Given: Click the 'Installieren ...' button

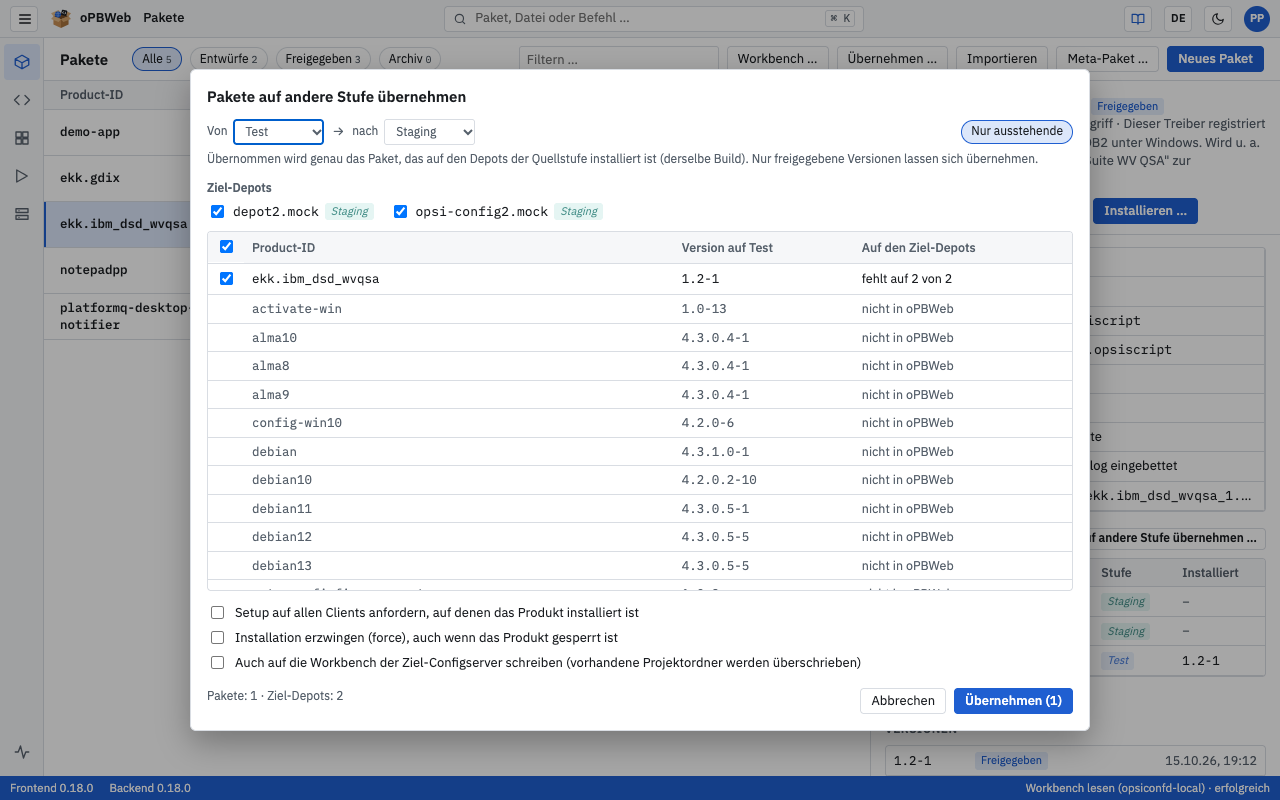Looking at the screenshot, I should (1145, 211).
